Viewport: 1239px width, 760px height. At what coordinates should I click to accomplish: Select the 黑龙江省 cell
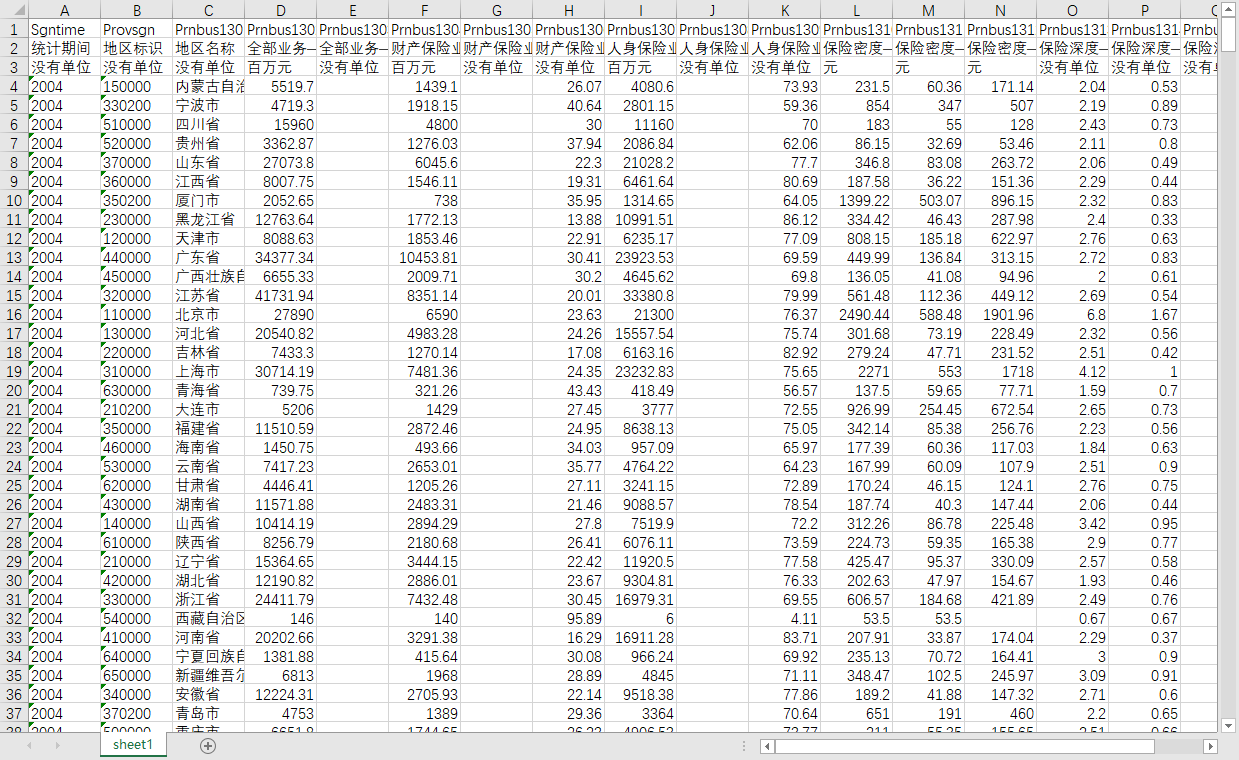[208, 219]
